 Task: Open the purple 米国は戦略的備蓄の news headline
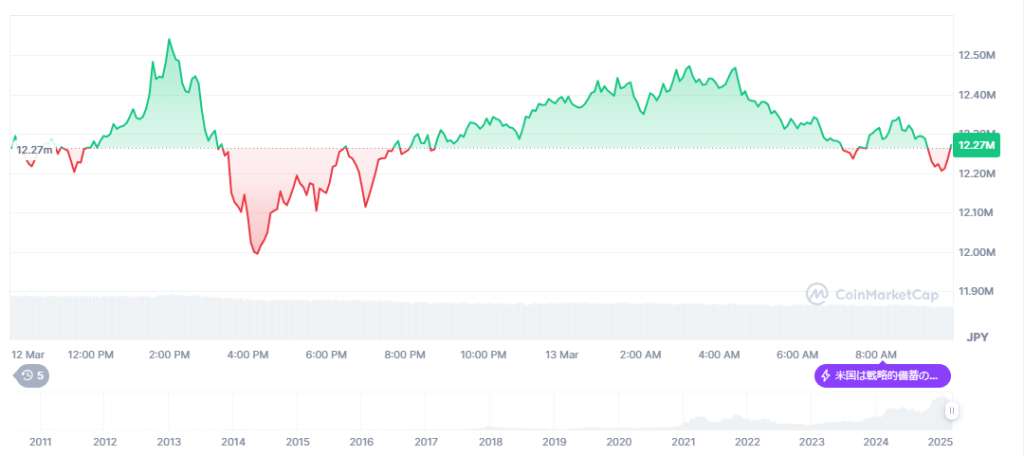(885, 376)
